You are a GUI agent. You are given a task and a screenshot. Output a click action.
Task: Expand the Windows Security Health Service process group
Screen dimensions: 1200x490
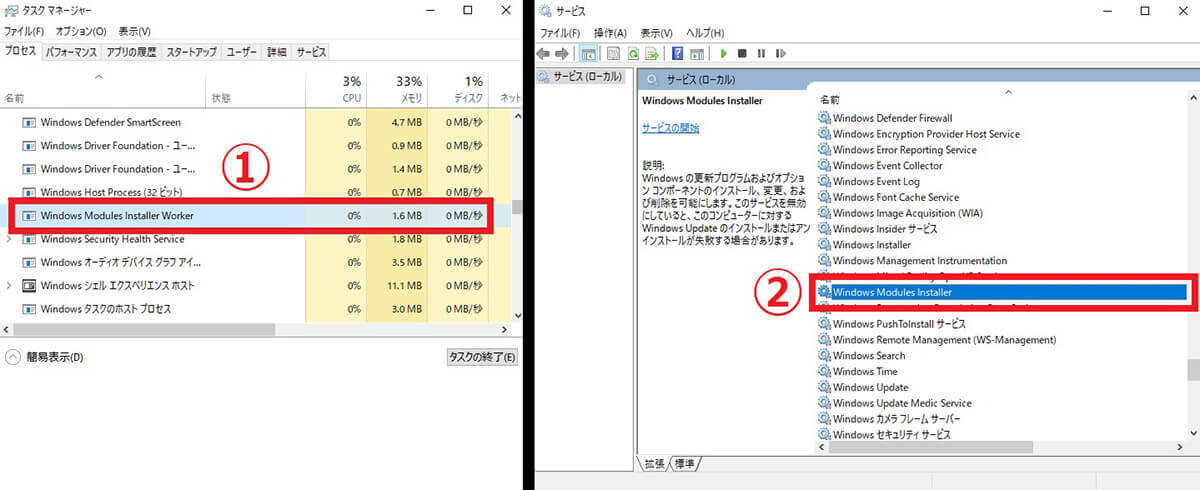(x=10, y=239)
